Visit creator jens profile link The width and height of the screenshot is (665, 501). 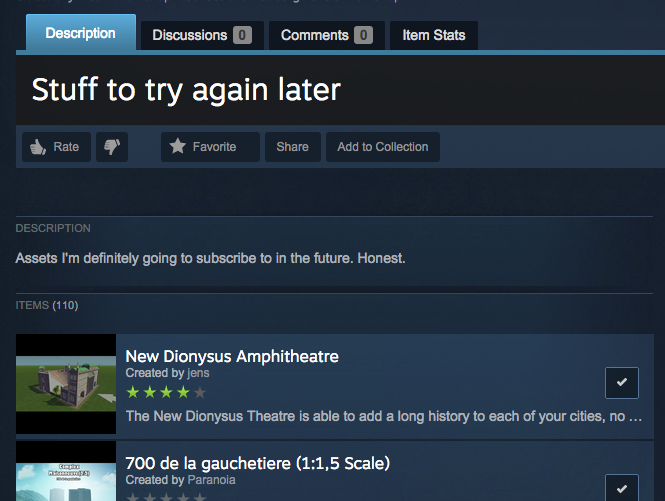point(198,373)
